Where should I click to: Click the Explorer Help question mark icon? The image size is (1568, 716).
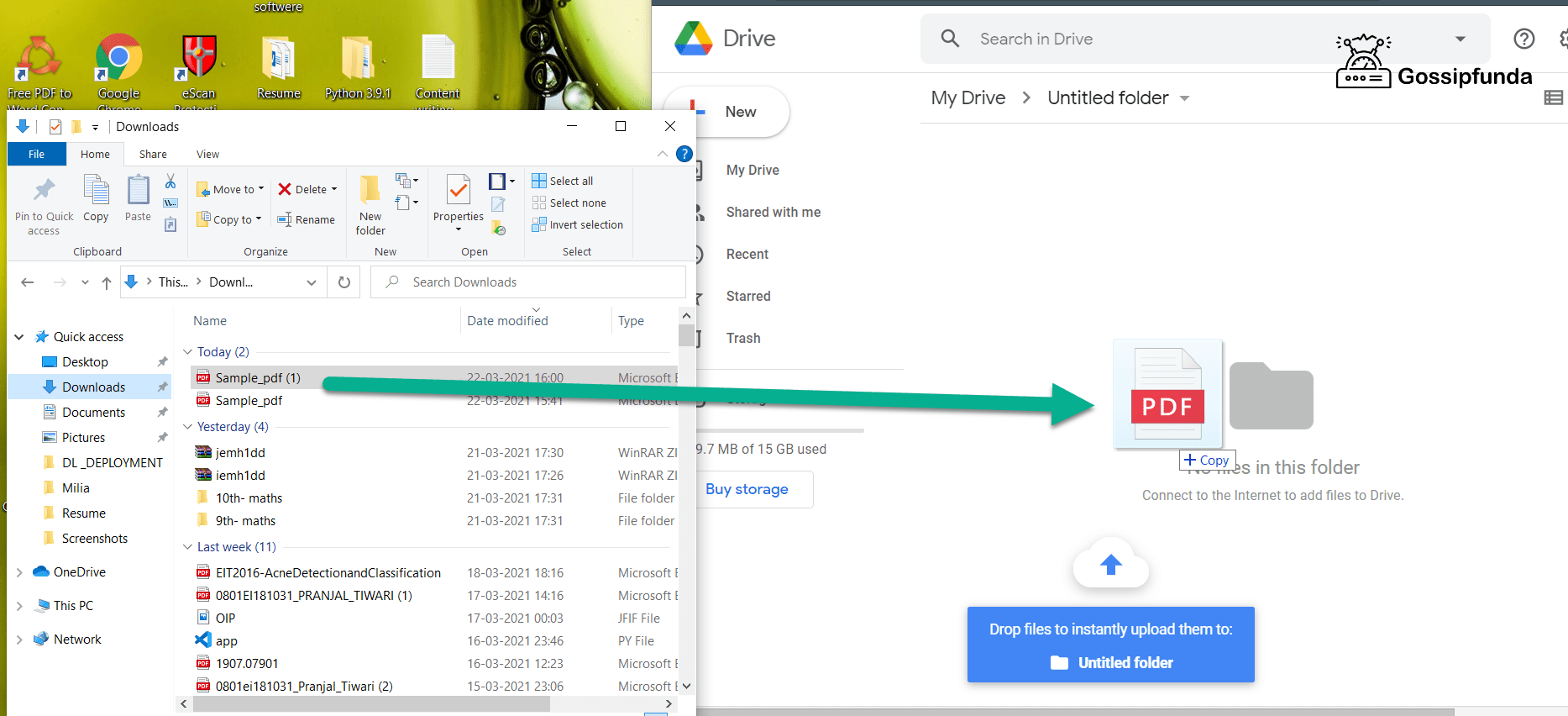(684, 154)
